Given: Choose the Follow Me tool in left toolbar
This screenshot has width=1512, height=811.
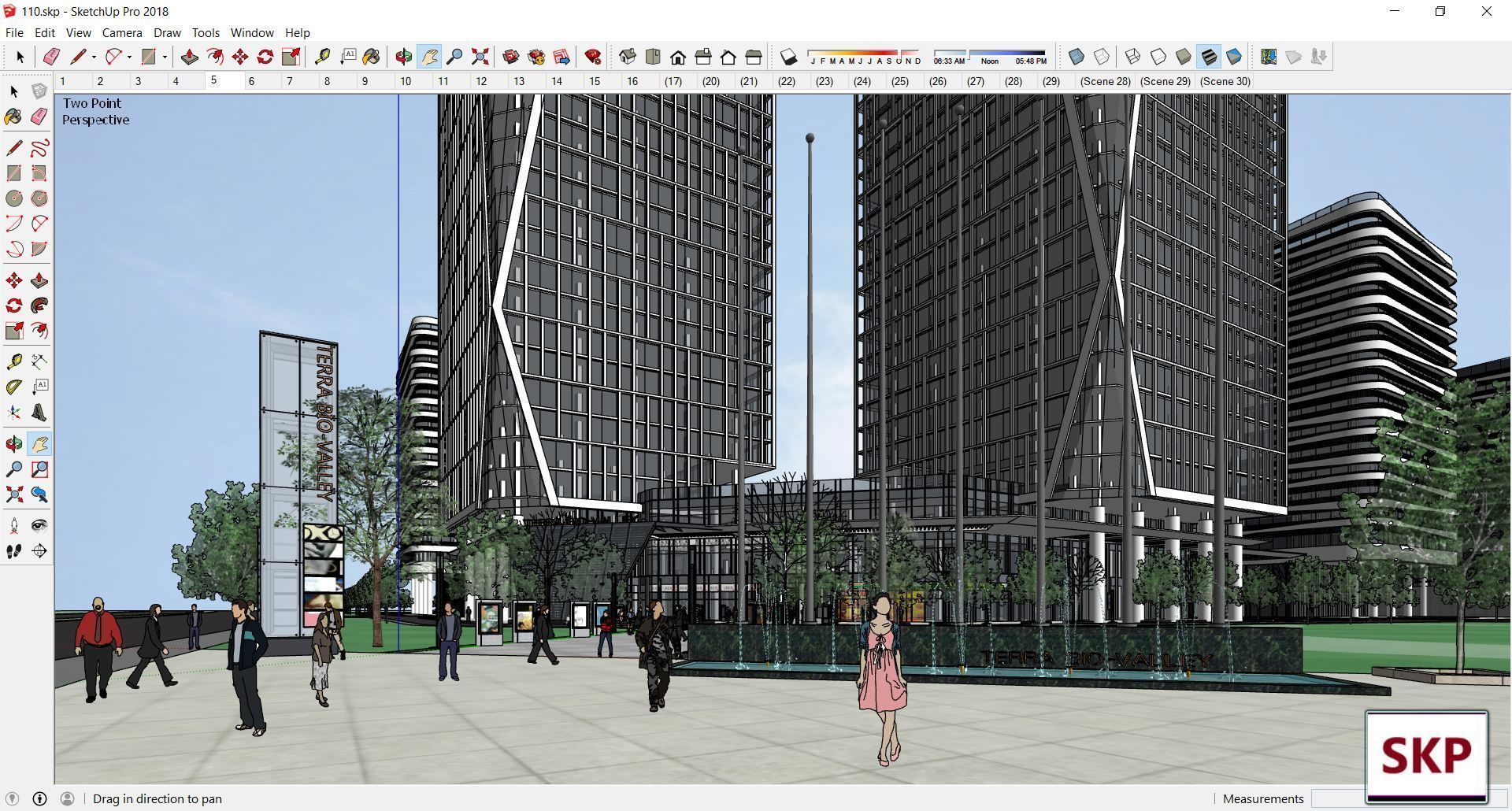Looking at the screenshot, I should click(x=39, y=306).
